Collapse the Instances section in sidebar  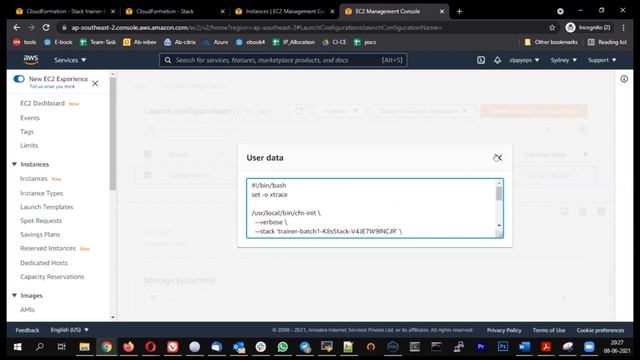coord(14,164)
